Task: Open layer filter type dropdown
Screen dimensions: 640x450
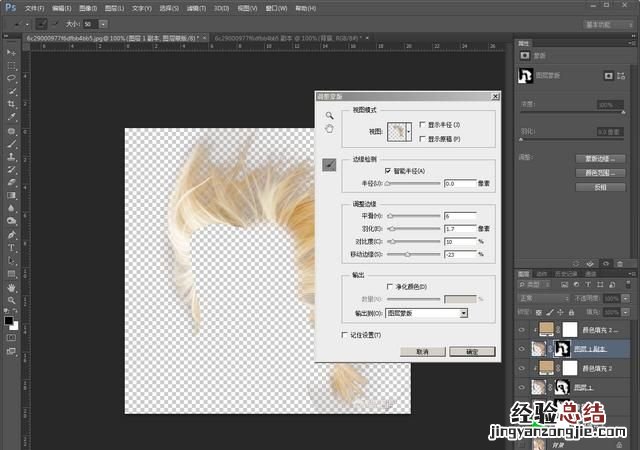Action: pyautogui.click(x=534, y=285)
